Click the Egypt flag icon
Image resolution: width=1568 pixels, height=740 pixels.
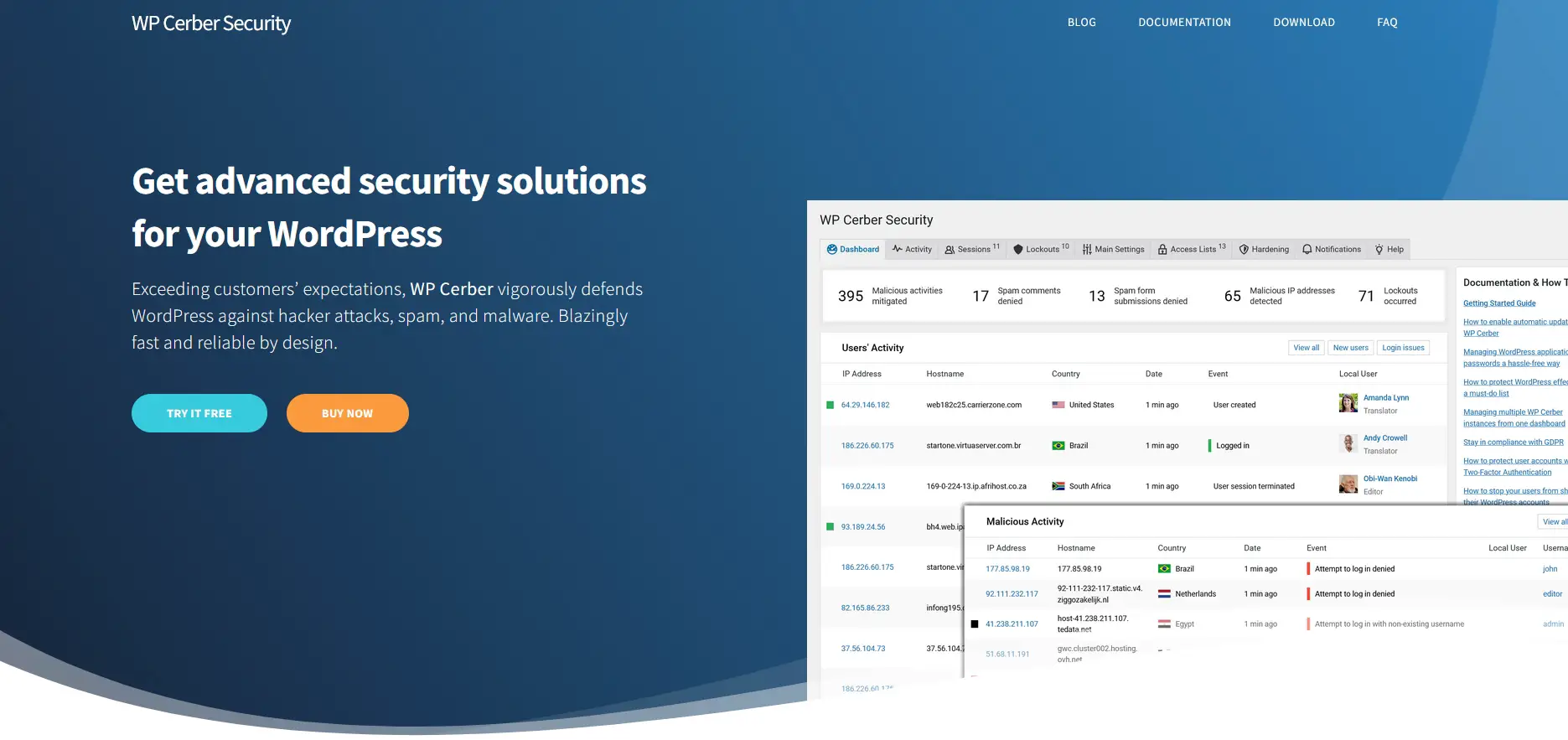point(1164,624)
